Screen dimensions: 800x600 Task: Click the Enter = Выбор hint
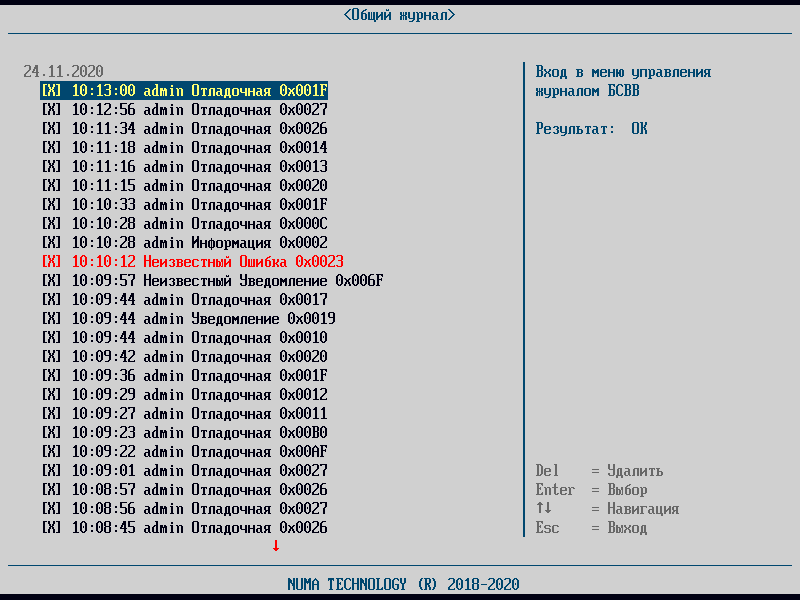(591, 490)
